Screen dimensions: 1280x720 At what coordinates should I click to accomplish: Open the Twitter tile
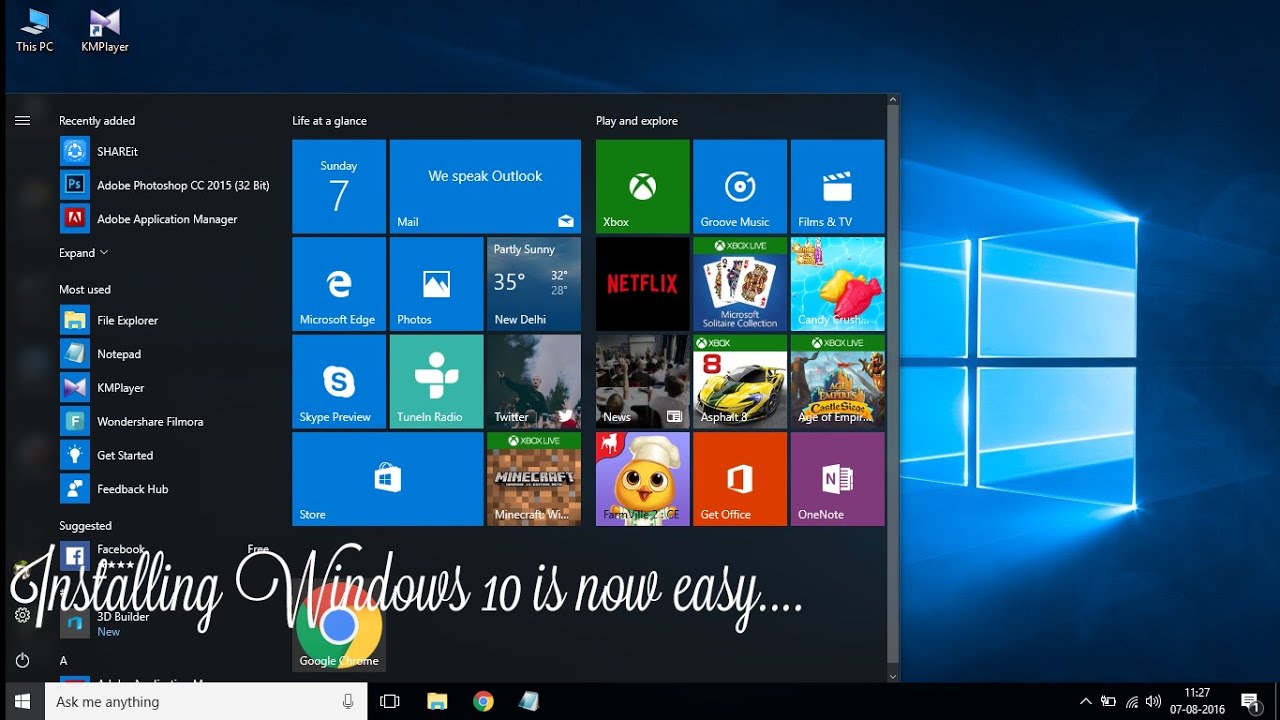pyautogui.click(x=534, y=381)
